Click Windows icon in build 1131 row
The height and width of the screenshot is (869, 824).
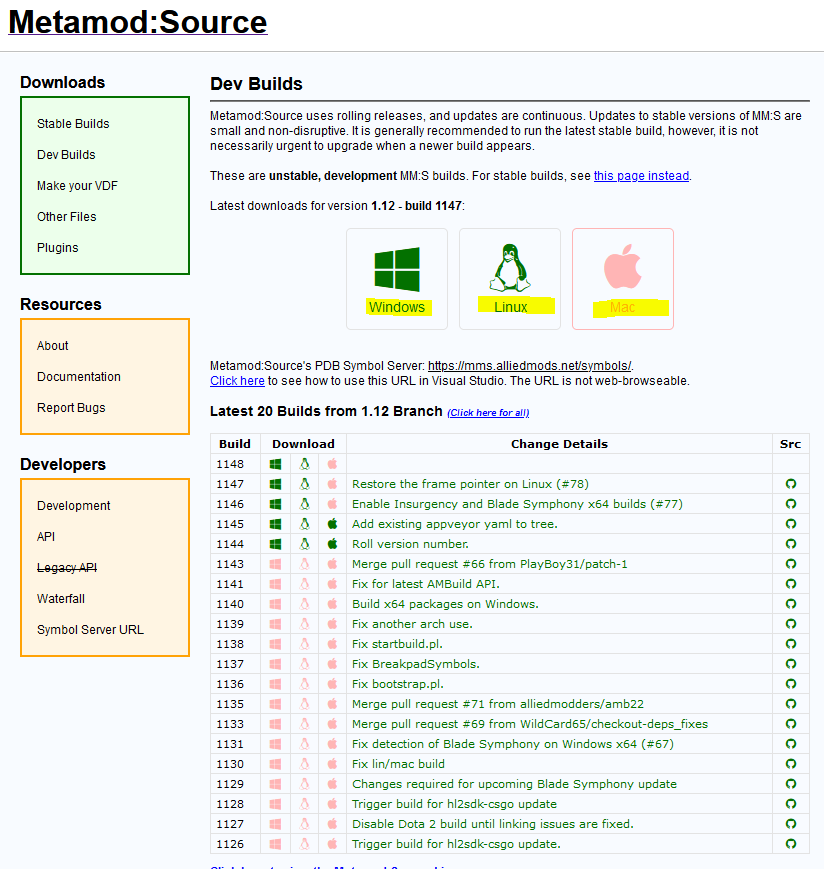point(275,744)
